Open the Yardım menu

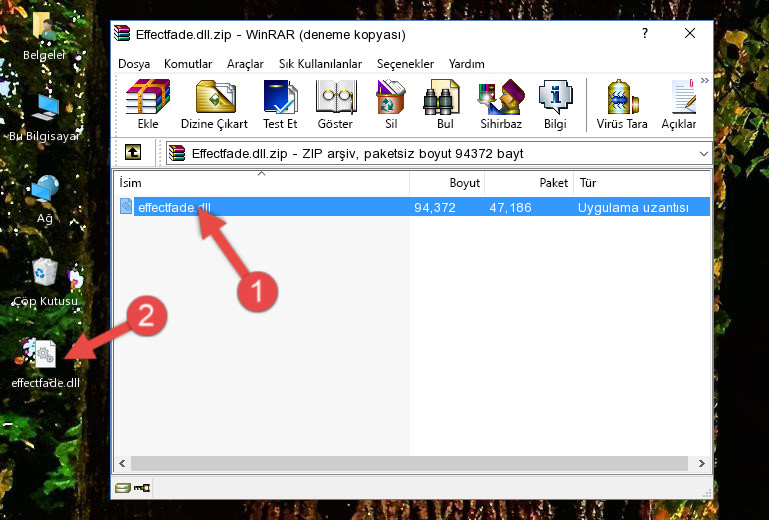(466, 64)
